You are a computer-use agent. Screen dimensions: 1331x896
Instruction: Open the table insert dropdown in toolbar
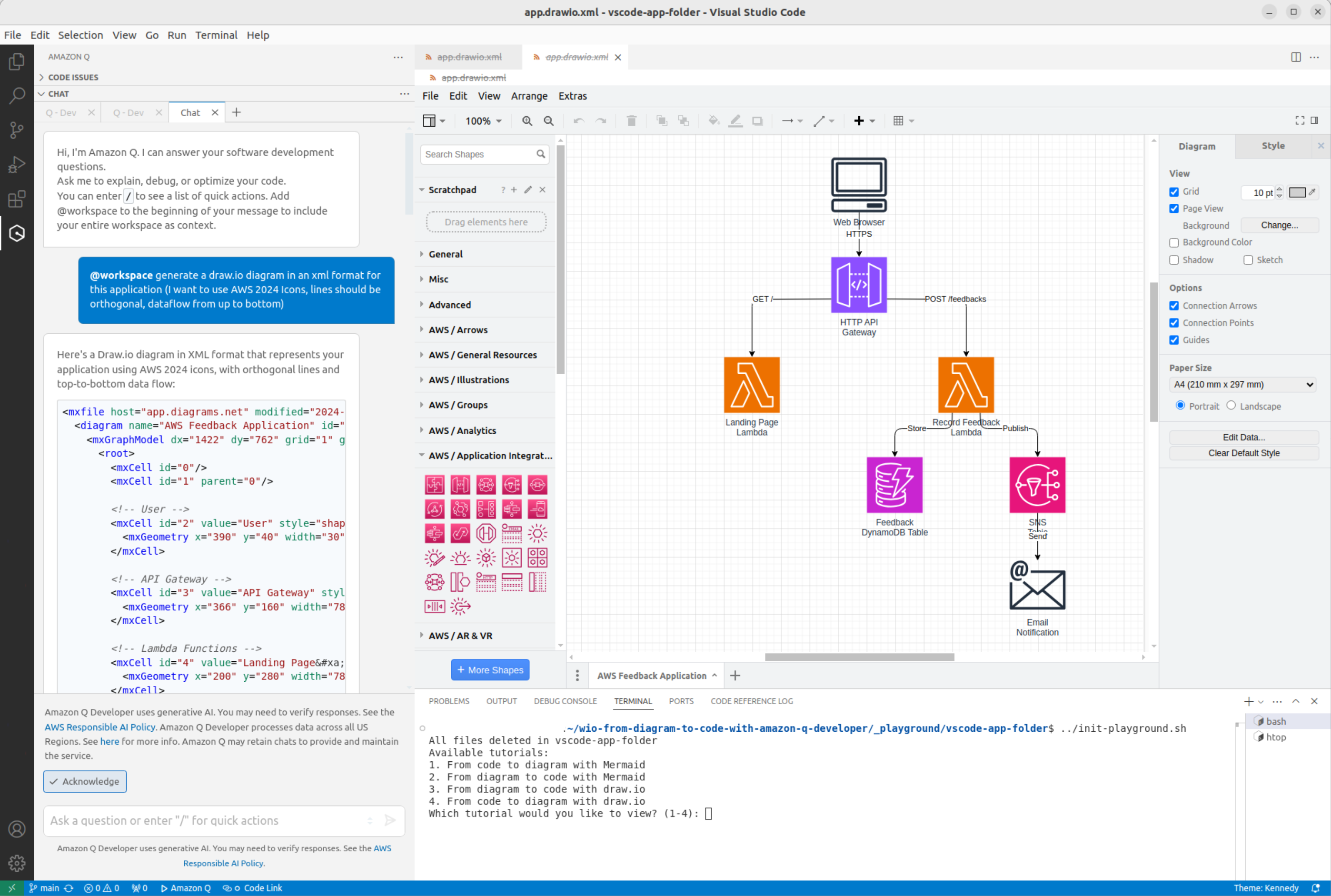coord(903,120)
